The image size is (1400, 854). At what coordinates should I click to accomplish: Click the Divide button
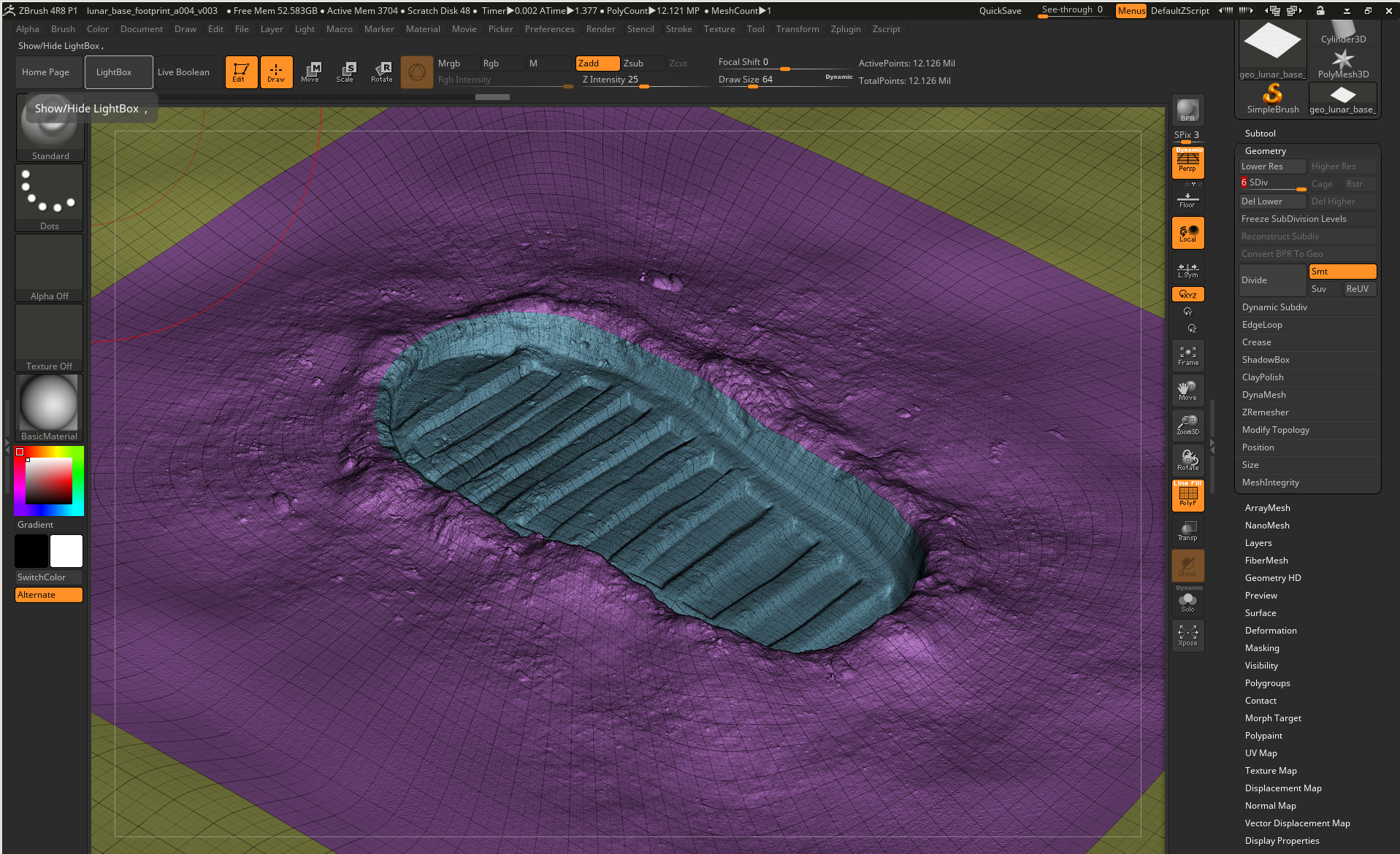1271,280
